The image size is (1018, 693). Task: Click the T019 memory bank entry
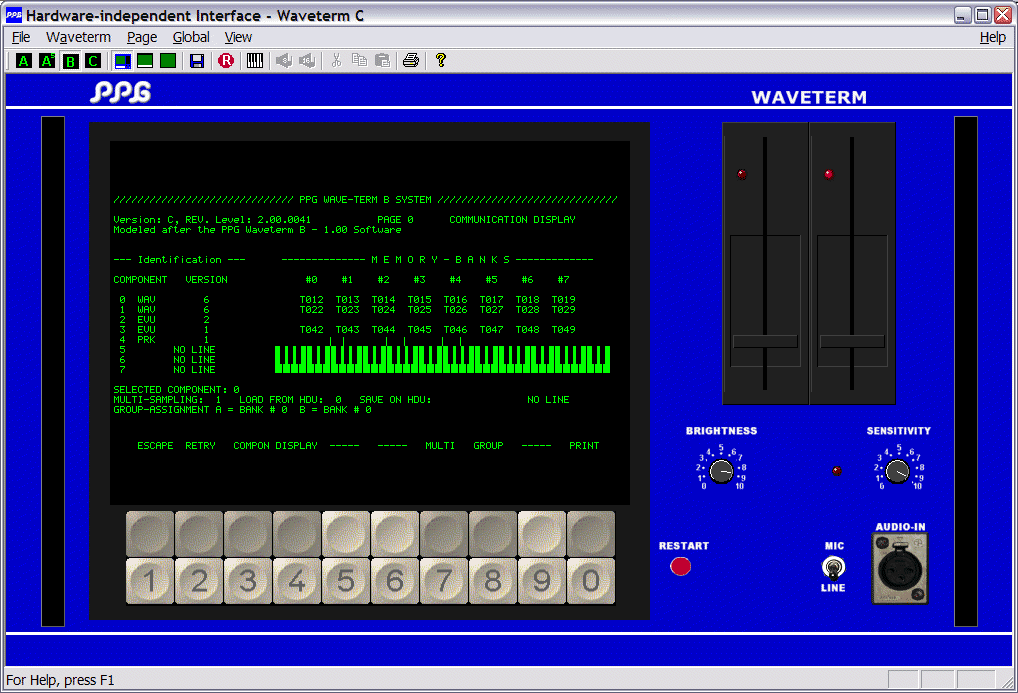(x=564, y=299)
